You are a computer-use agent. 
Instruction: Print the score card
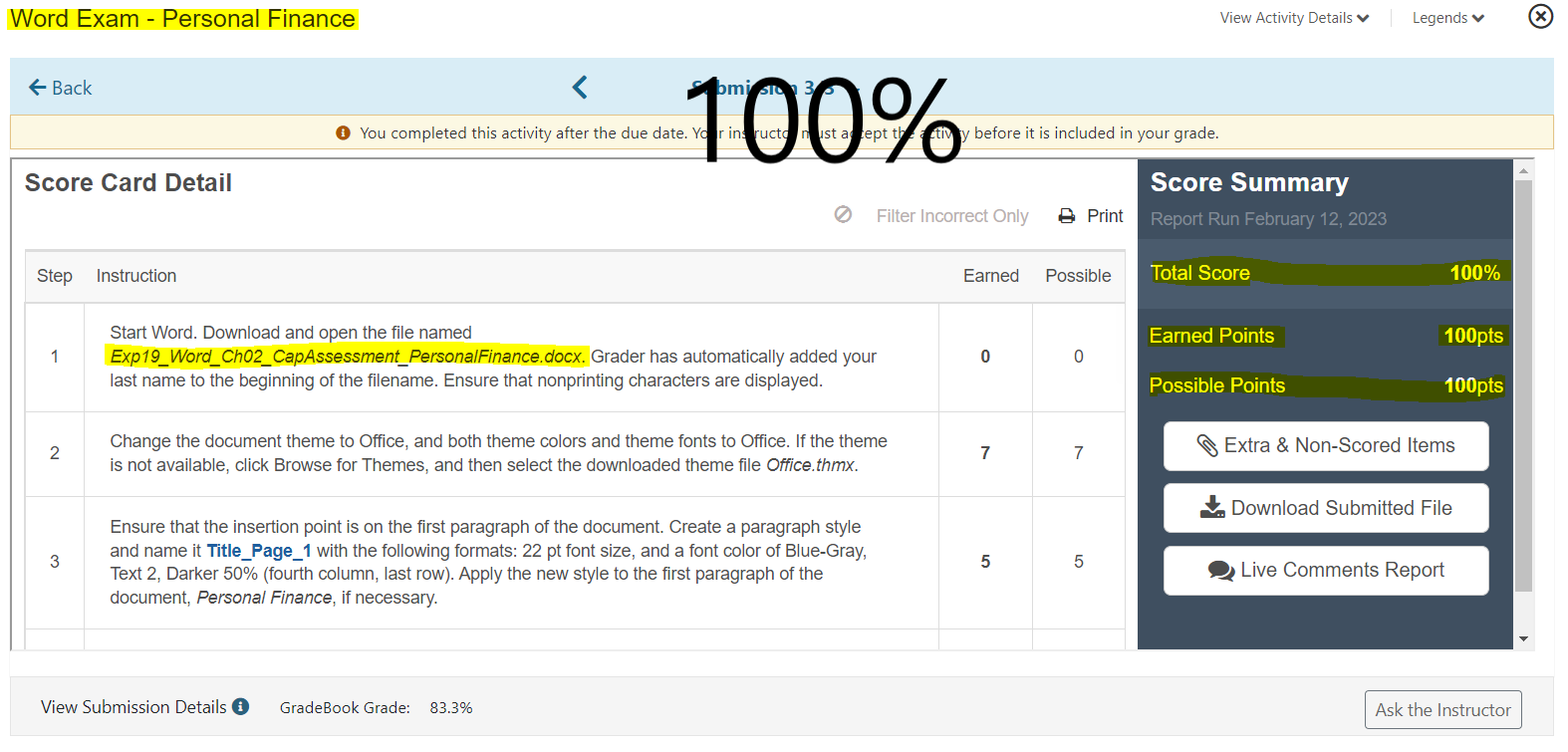pyautogui.click(x=1105, y=216)
